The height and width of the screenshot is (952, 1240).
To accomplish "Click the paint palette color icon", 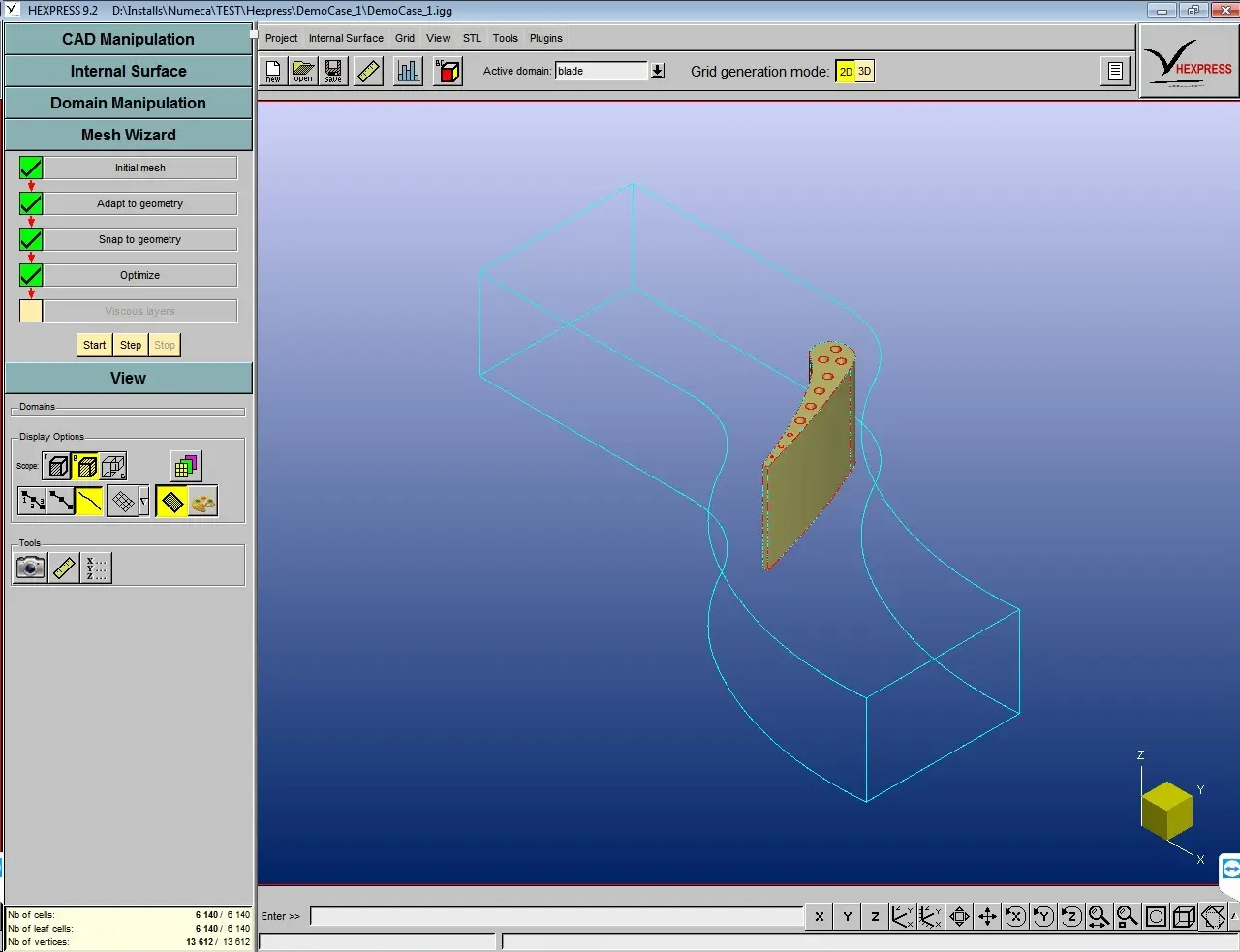I will pyautogui.click(x=202, y=502).
